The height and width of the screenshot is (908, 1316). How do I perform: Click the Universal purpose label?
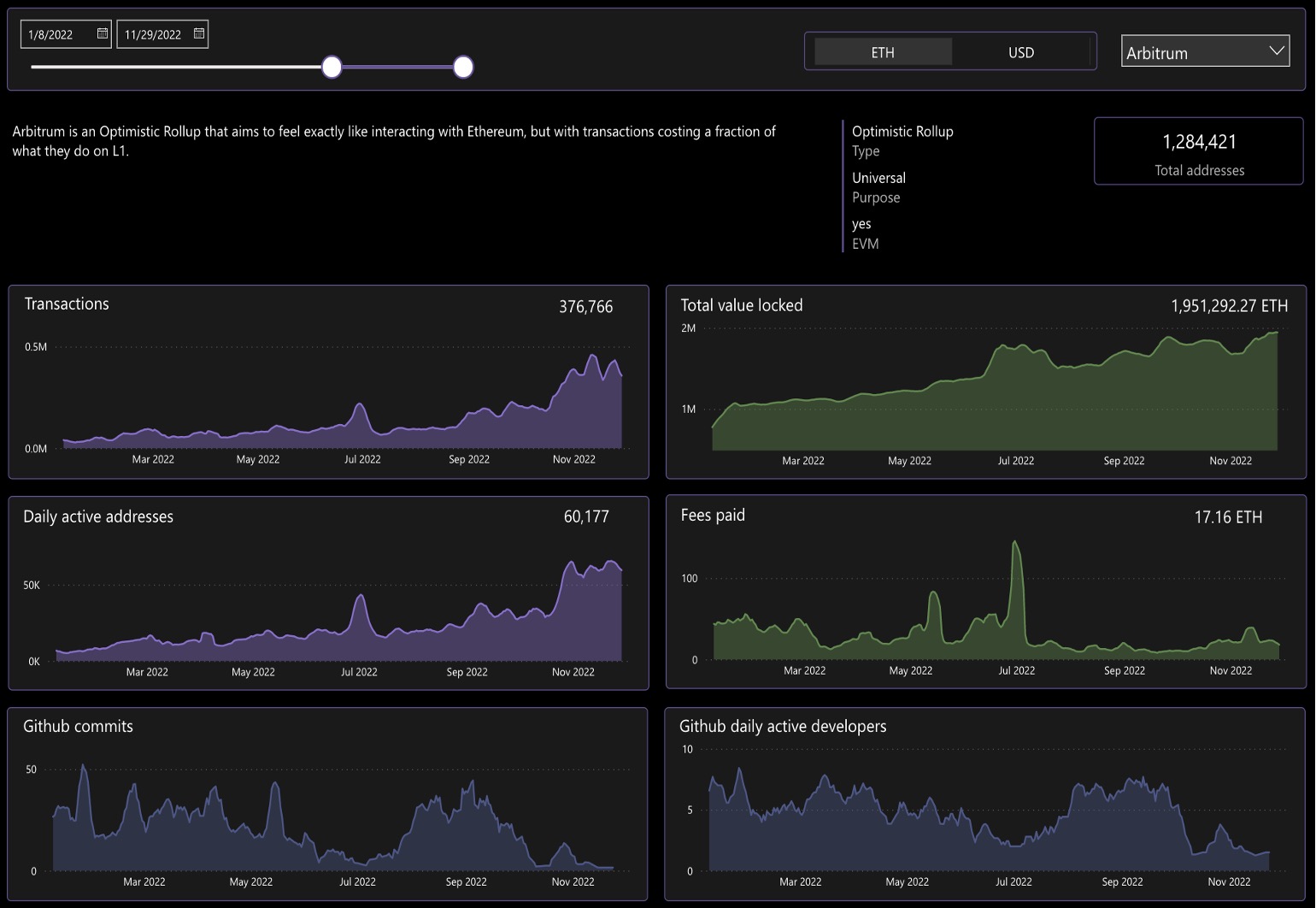[x=878, y=178]
